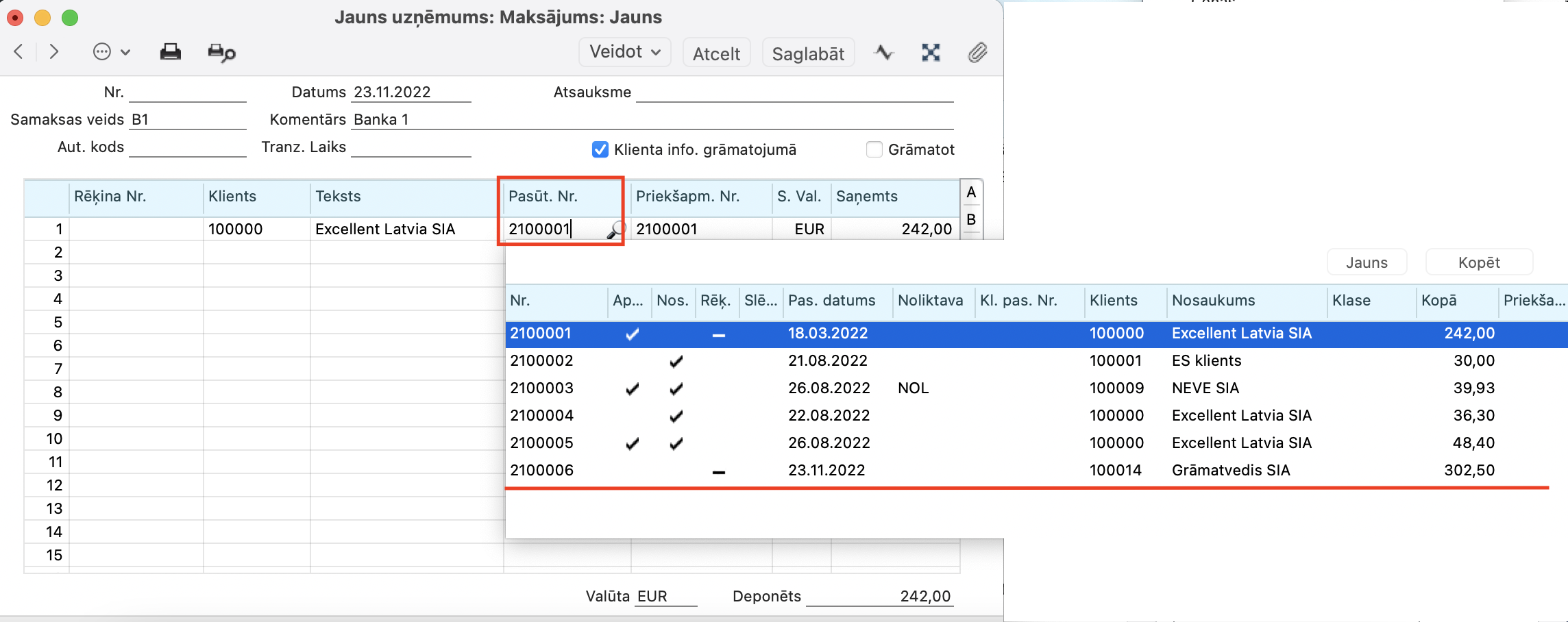The width and height of the screenshot is (1568, 622).
Task: Click the expand window arrows icon
Action: pyautogui.click(x=931, y=53)
